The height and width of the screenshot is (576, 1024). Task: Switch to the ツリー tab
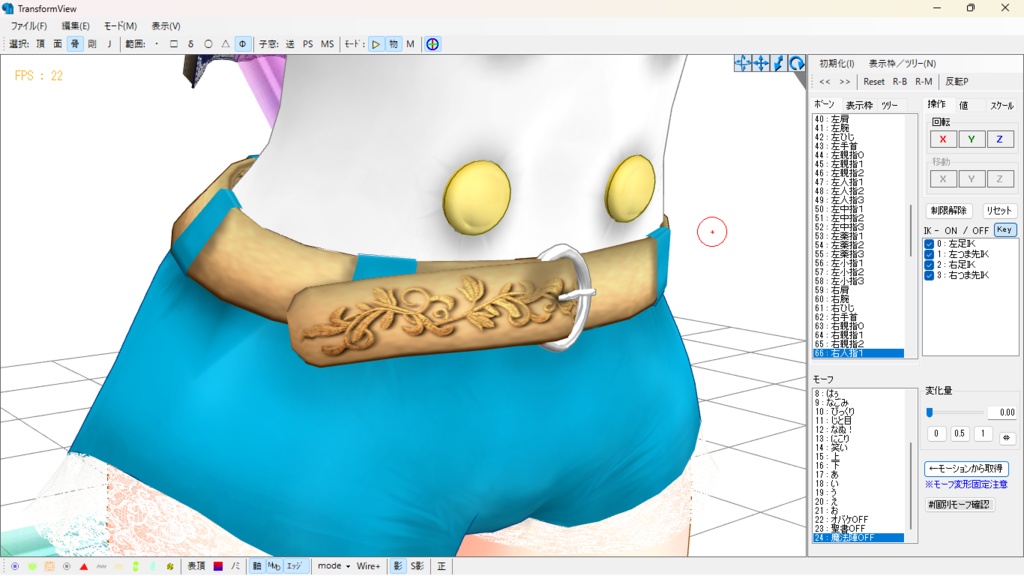889,105
